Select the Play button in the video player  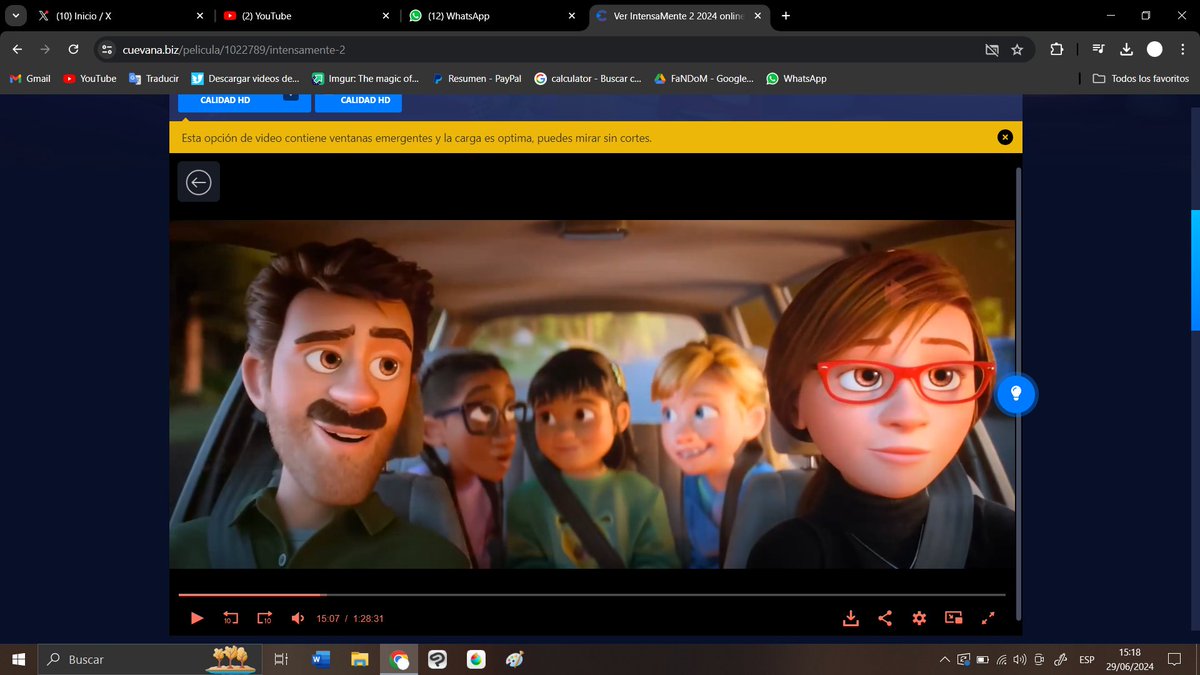(197, 618)
